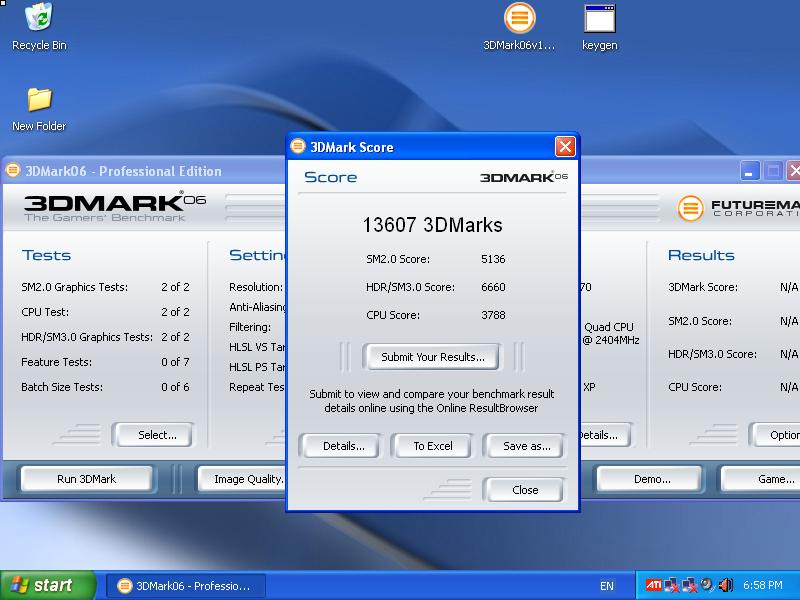Click the EN language indicator
The height and width of the screenshot is (600, 800).
pyautogui.click(x=607, y=586)
